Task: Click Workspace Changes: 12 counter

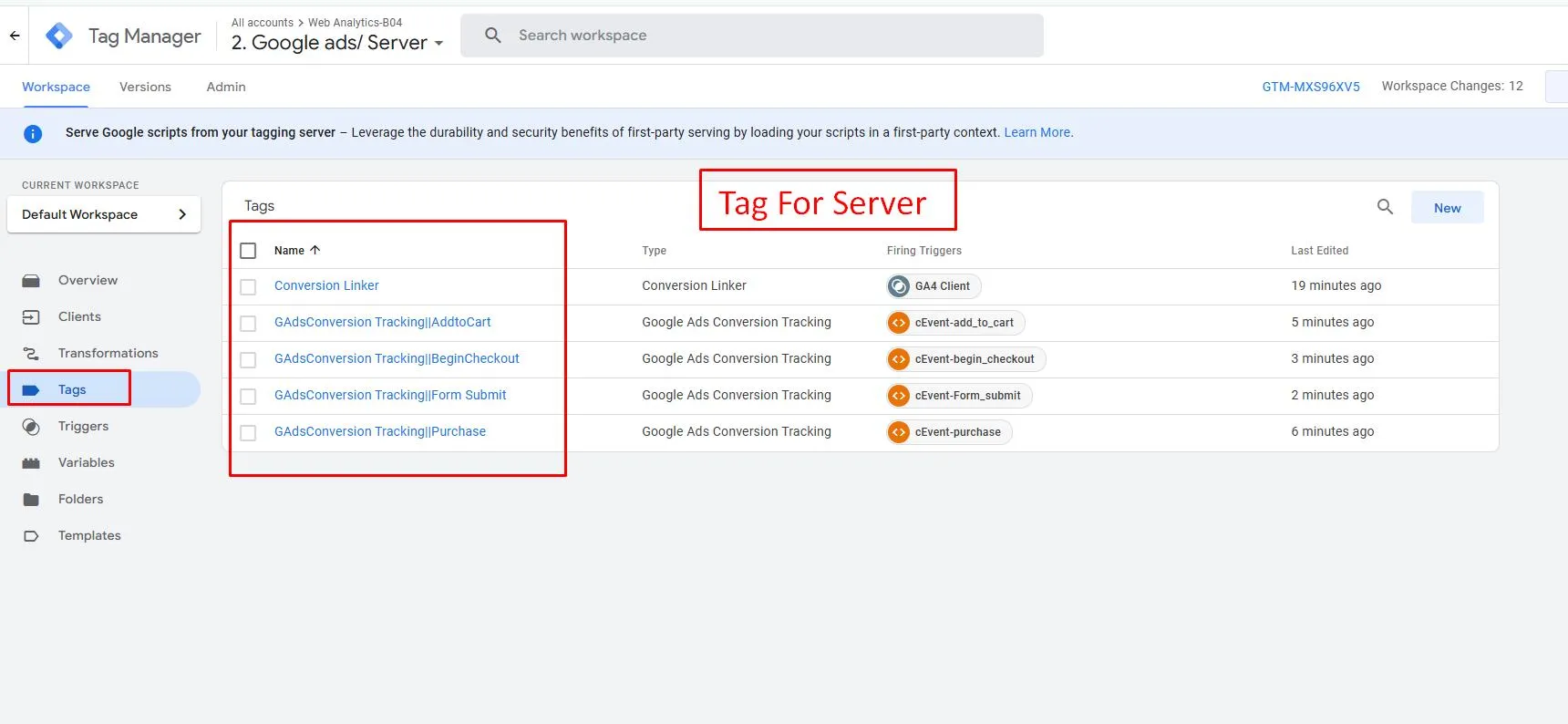Action: point(1452,86)
